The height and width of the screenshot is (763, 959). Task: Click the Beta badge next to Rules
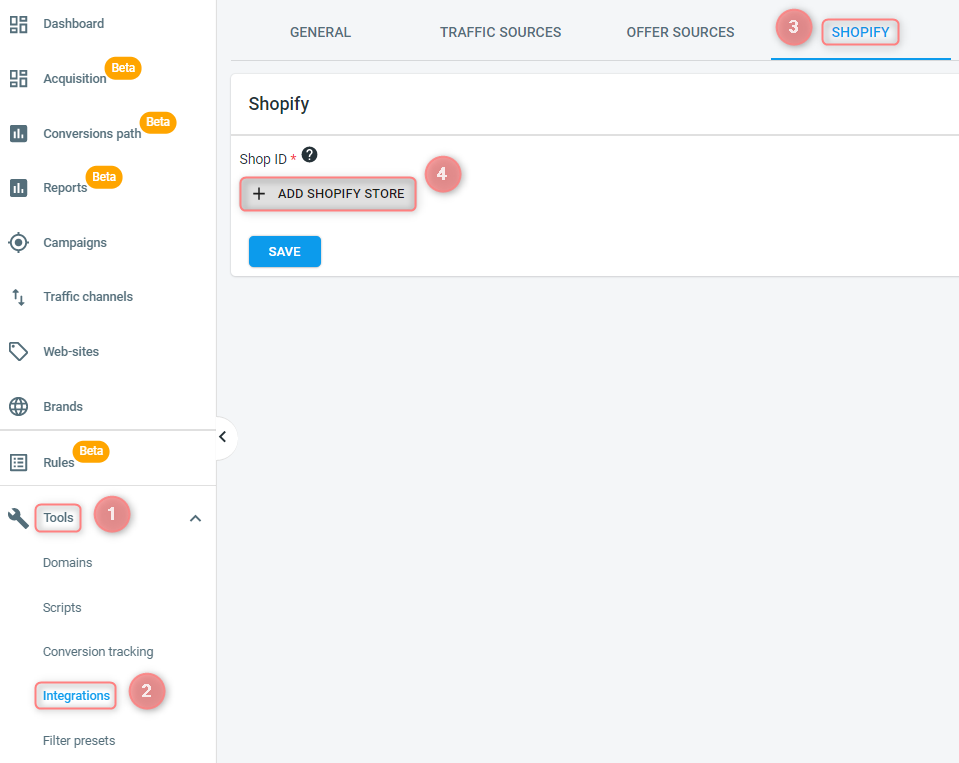[91, 451]
